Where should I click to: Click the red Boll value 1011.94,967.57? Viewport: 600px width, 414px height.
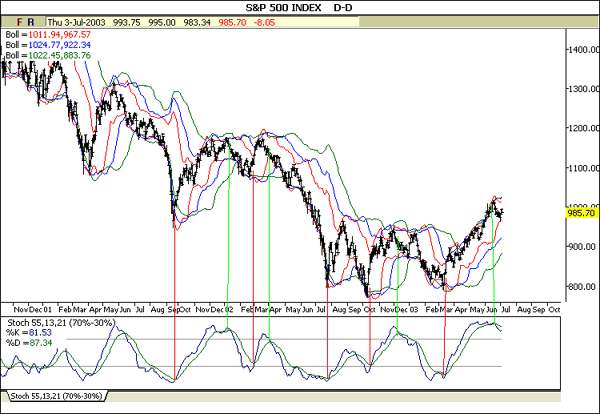pos(60,34)
